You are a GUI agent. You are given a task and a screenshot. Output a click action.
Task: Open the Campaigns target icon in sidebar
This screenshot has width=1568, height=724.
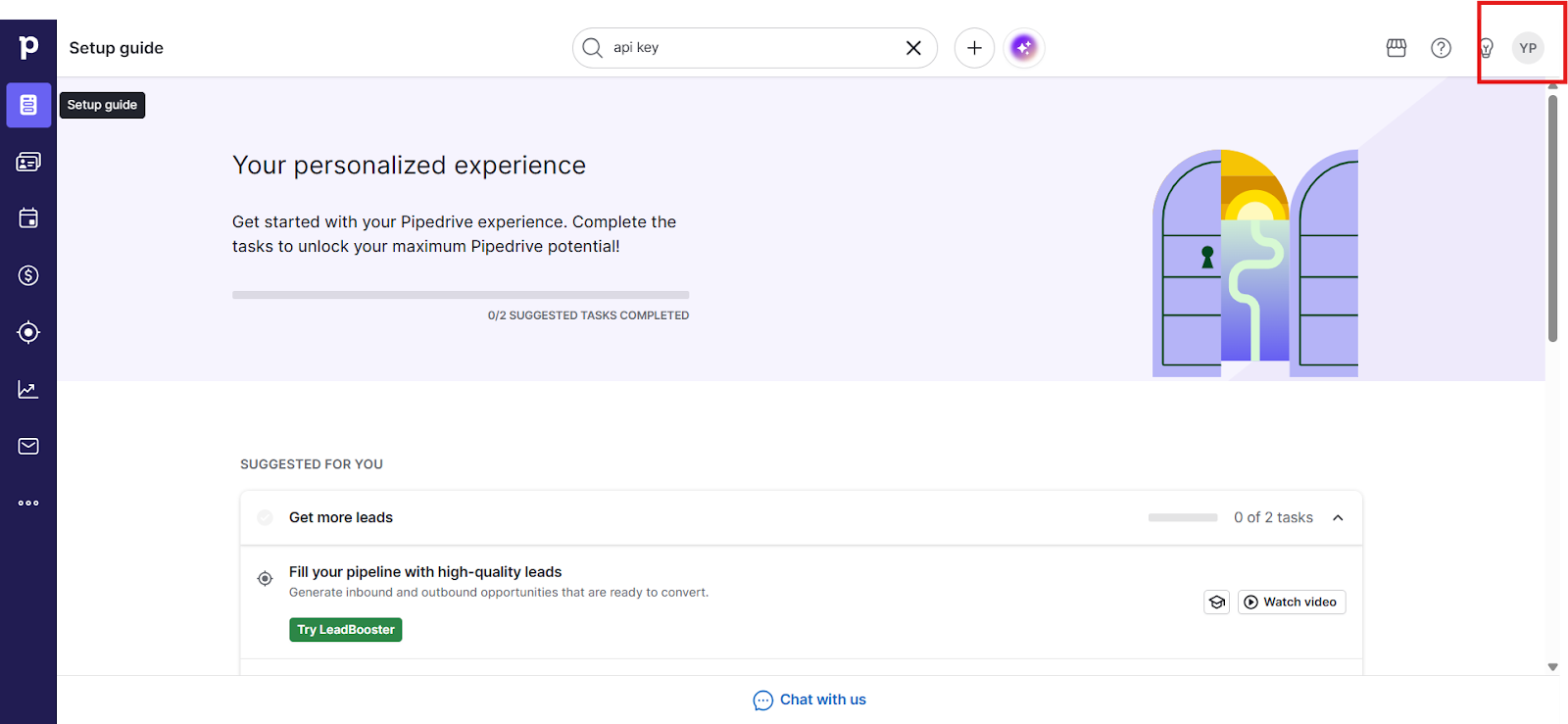pos(28,333)
